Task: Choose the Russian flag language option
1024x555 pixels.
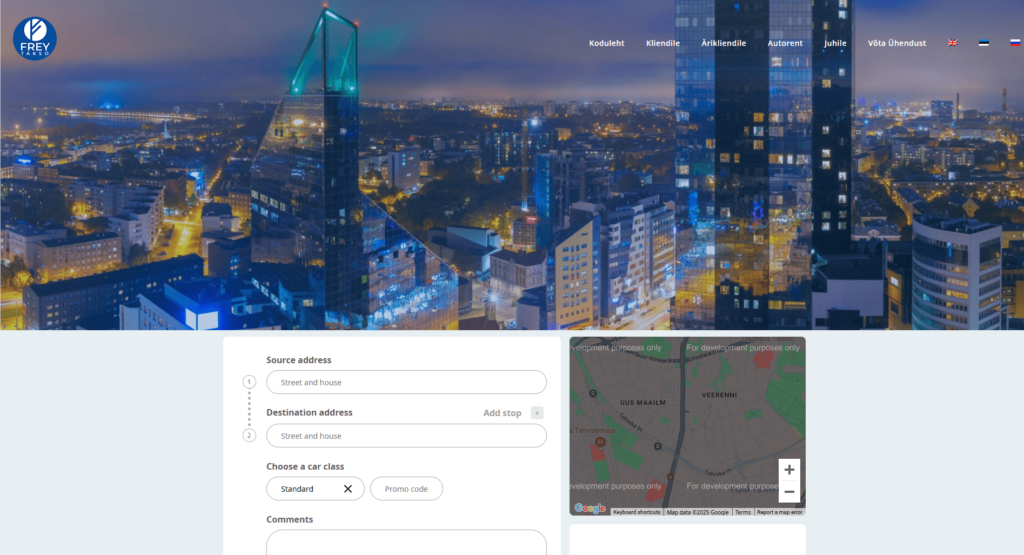Action: click(1014, 43)
